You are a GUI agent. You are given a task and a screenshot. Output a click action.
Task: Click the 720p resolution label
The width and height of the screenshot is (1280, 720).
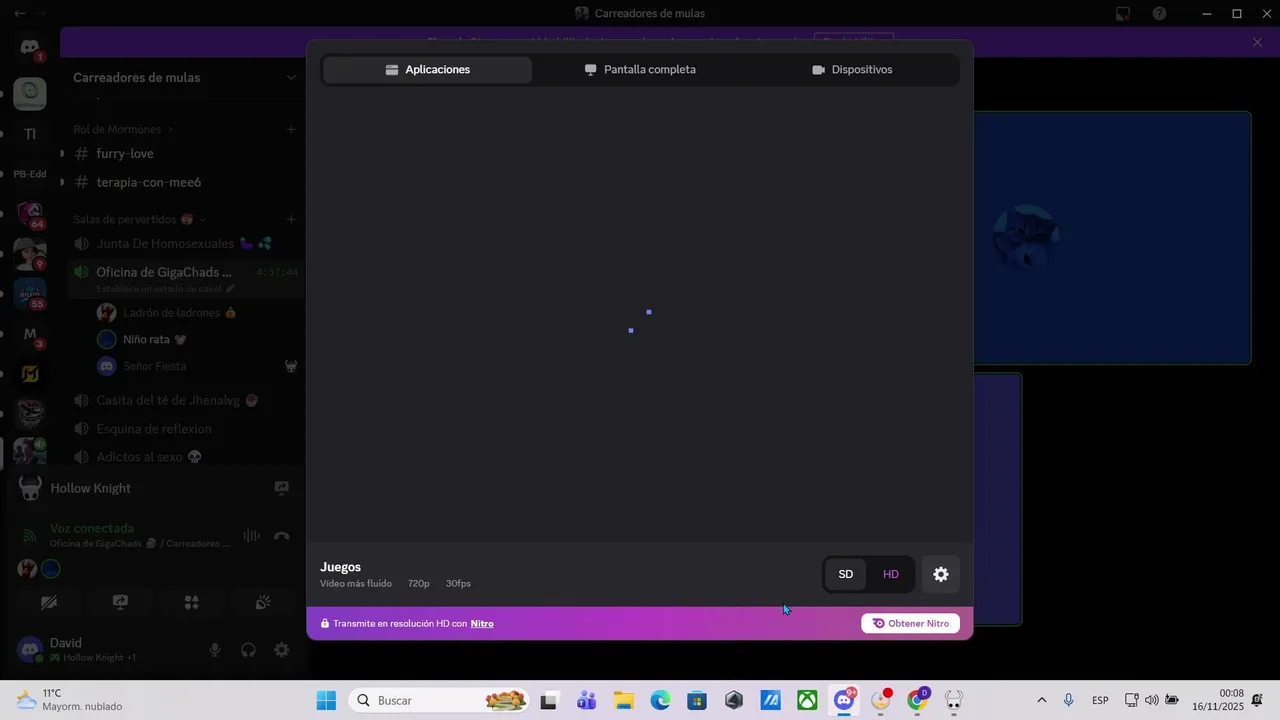click(418, 584)
